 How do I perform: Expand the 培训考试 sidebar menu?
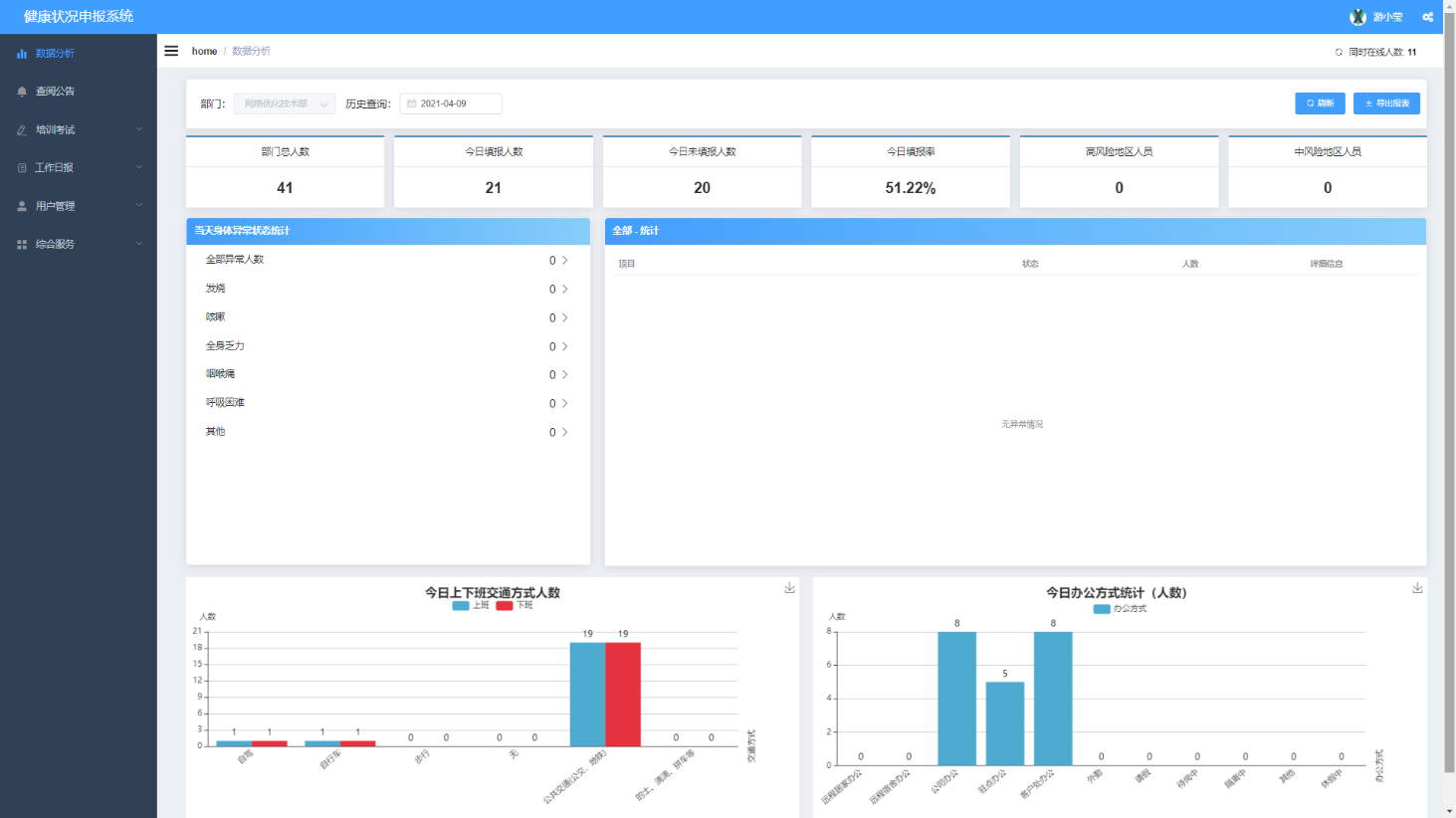(78, 129)
